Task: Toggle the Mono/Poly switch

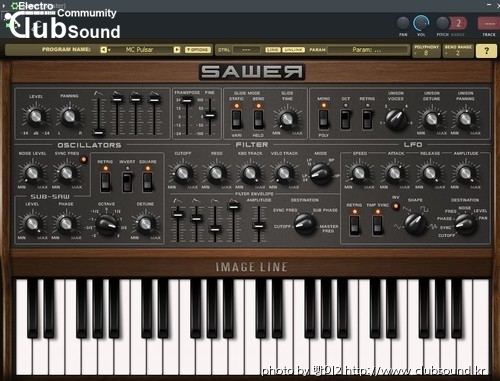Action: point(323,119)
